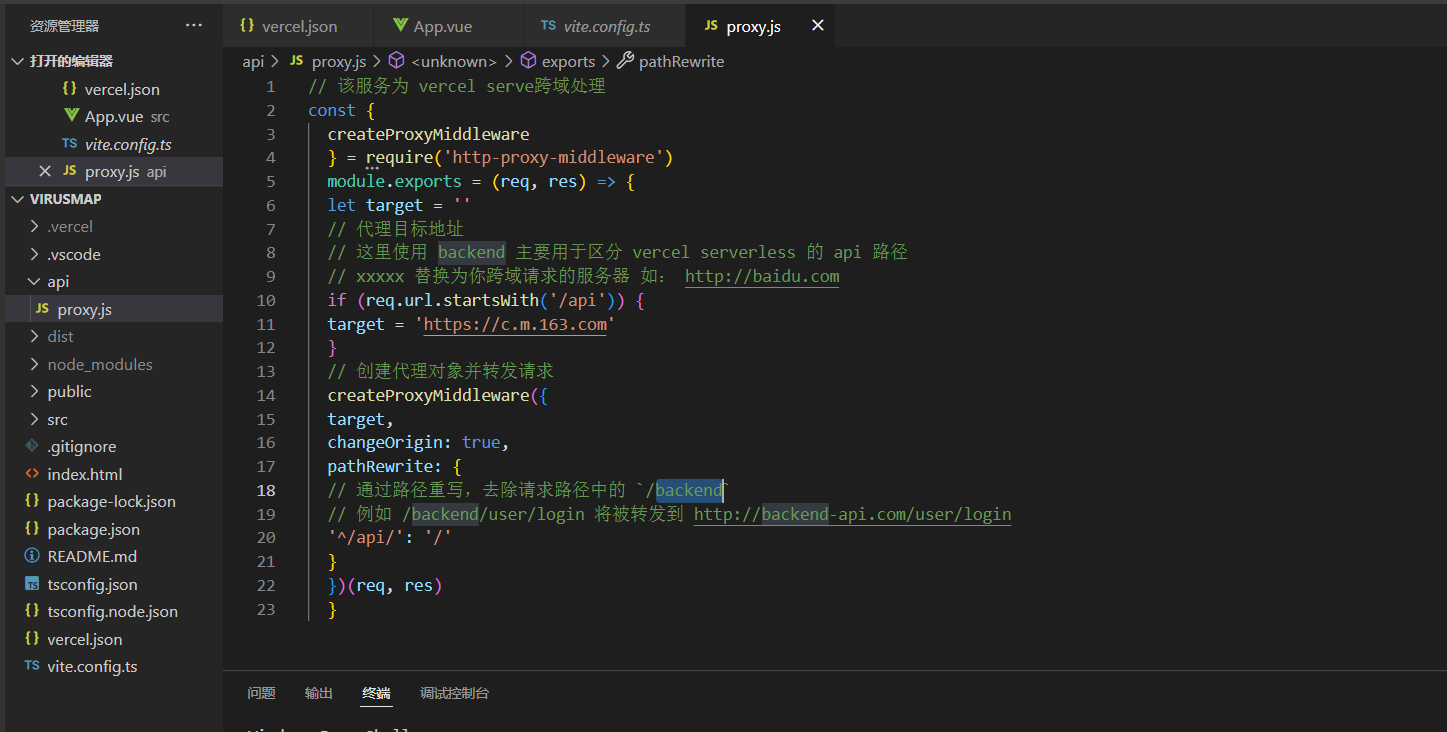Click the wrench icon before pathRewrite
The width and height of the screenshot is (1447, 732).
pos(625,61)
